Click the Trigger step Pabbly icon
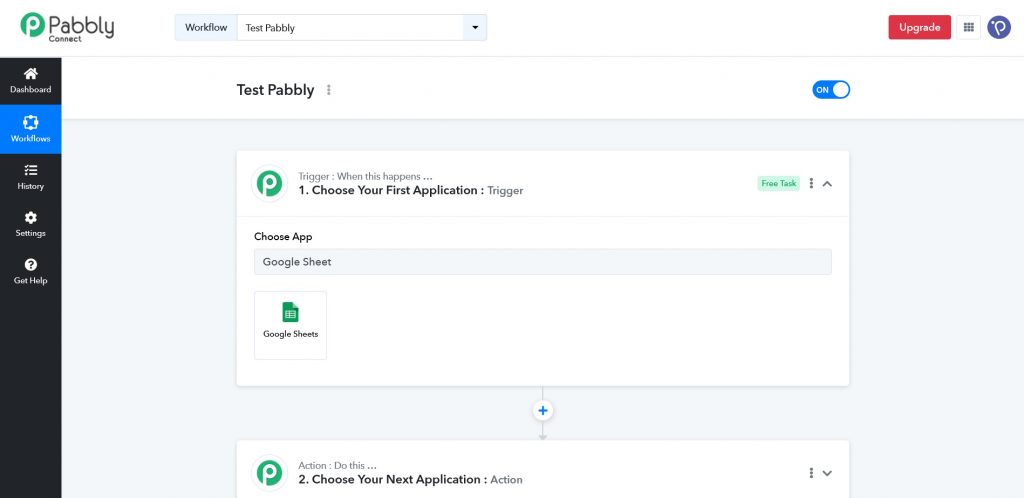1024x498 pixels. click(x=269, y=183)
